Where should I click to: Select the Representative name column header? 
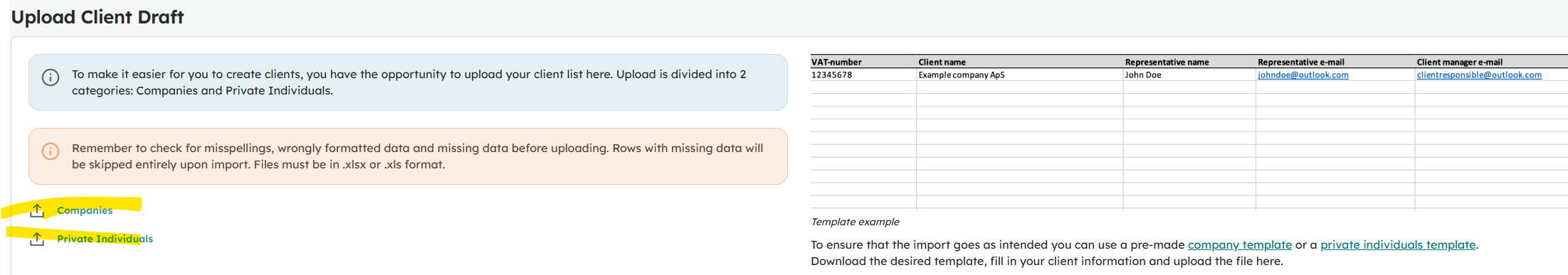[1167, 62]
